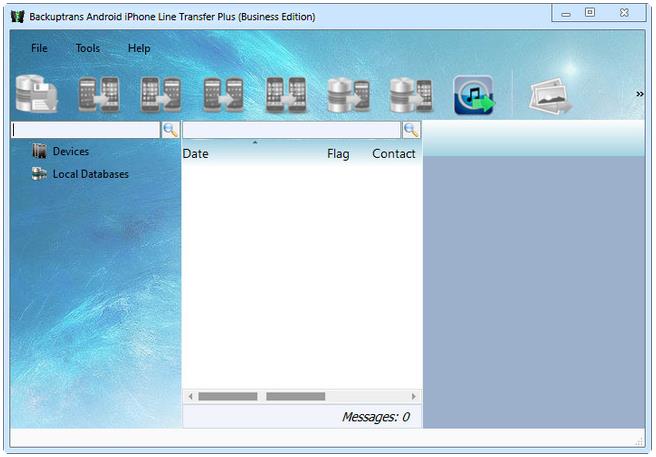Viewport: 656px width, 457px height.
Task: Select Devices in the left tree
Action: (x=70, y=152)
